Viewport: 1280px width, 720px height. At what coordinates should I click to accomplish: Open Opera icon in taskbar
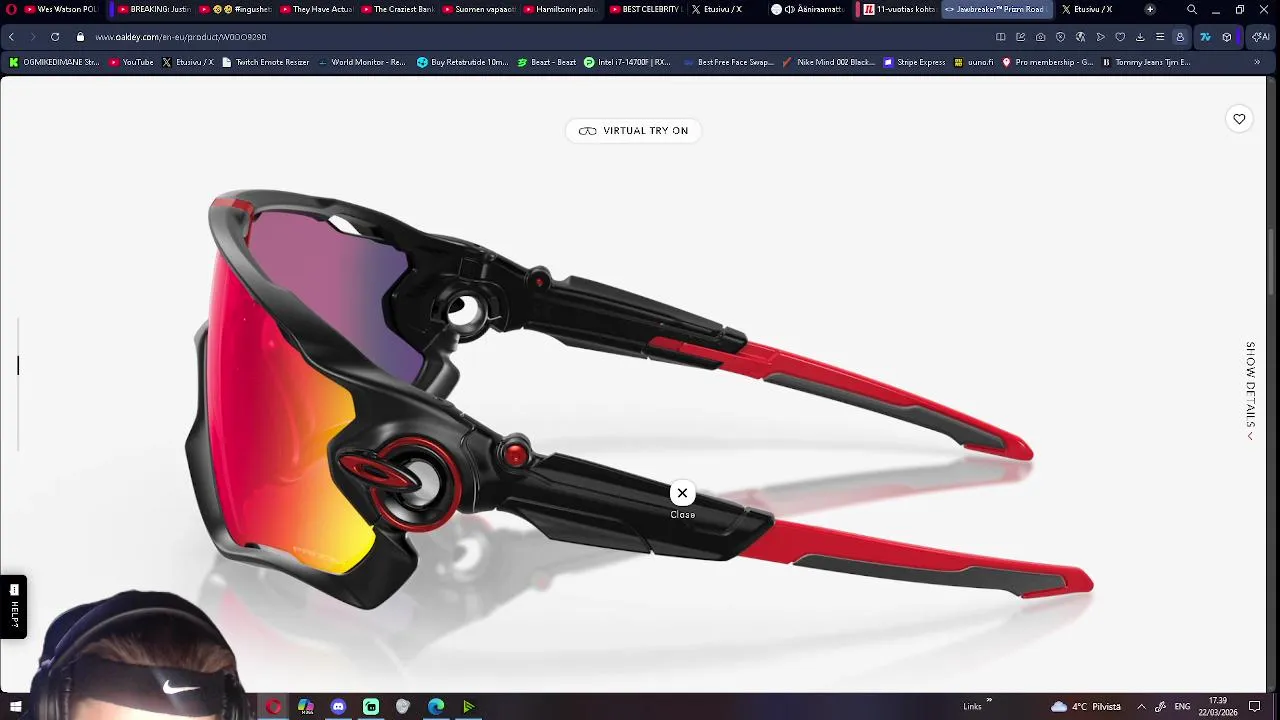[x=273, y=707]
